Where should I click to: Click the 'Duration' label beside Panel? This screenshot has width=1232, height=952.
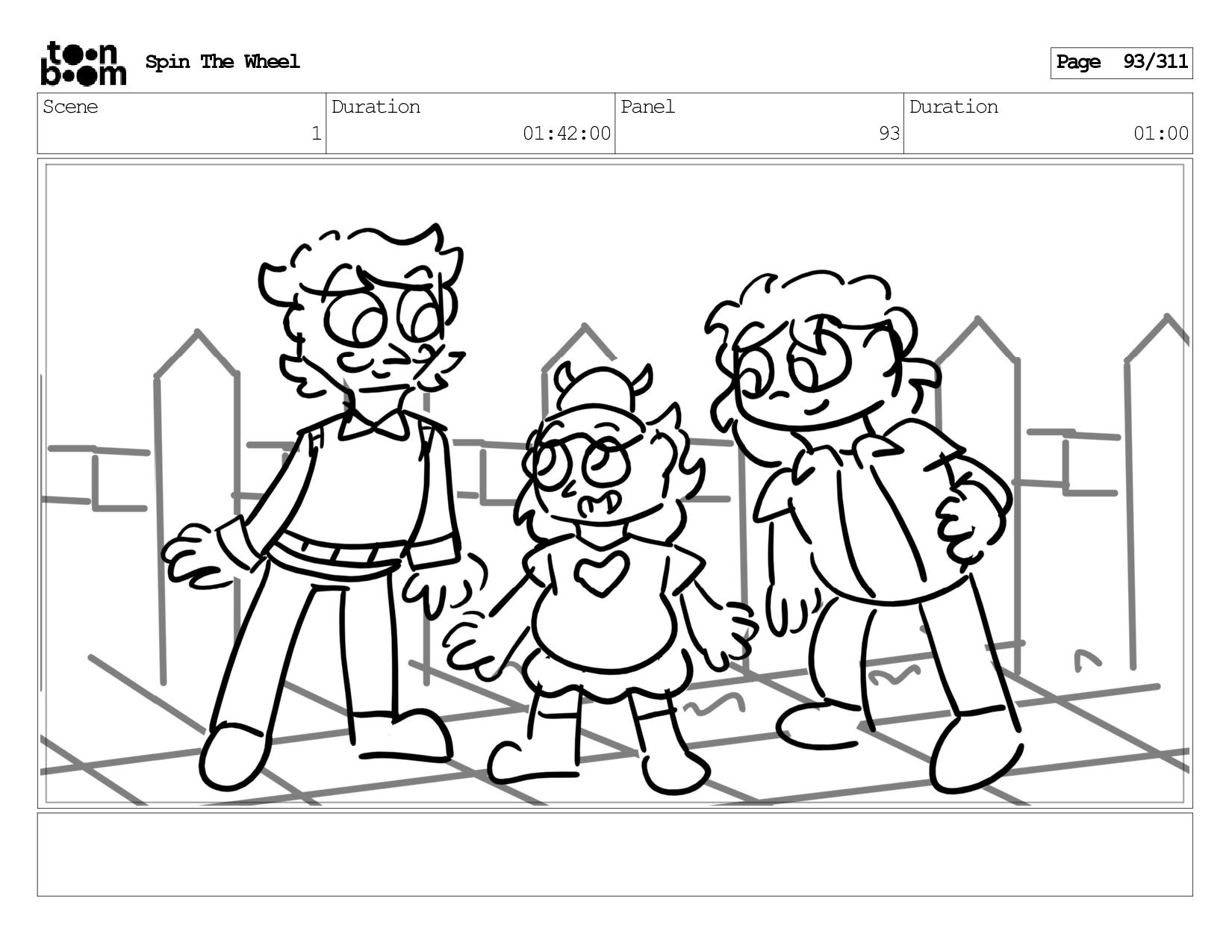[953, 107]
